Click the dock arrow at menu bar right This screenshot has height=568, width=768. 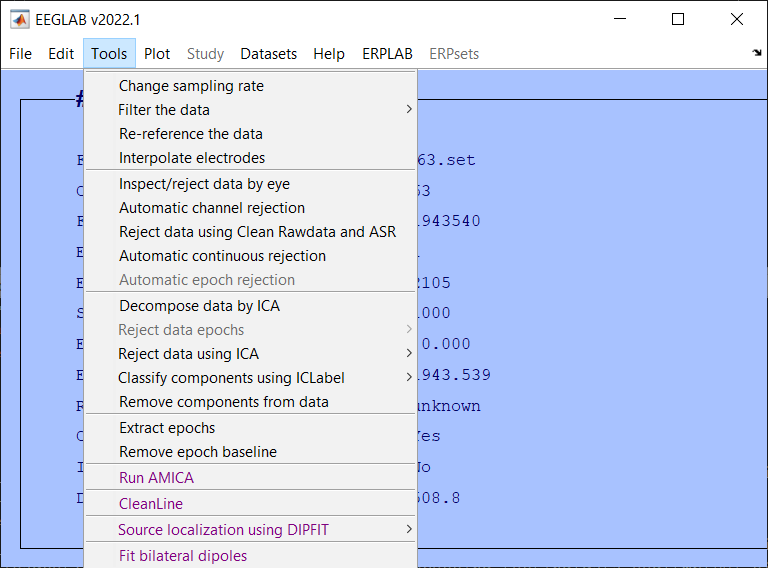(756, 54)
